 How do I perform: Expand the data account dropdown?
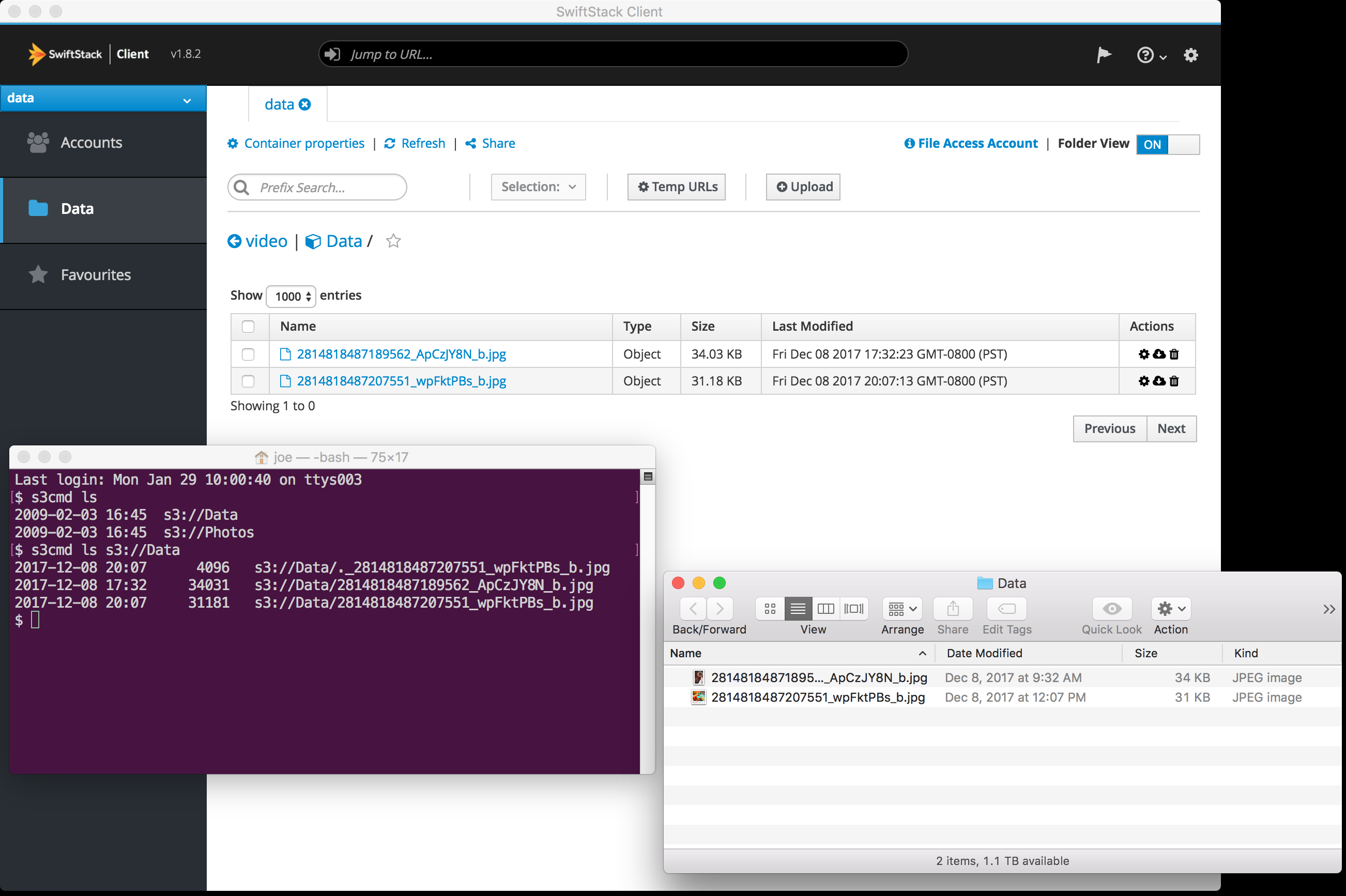[x=103, y=98]
